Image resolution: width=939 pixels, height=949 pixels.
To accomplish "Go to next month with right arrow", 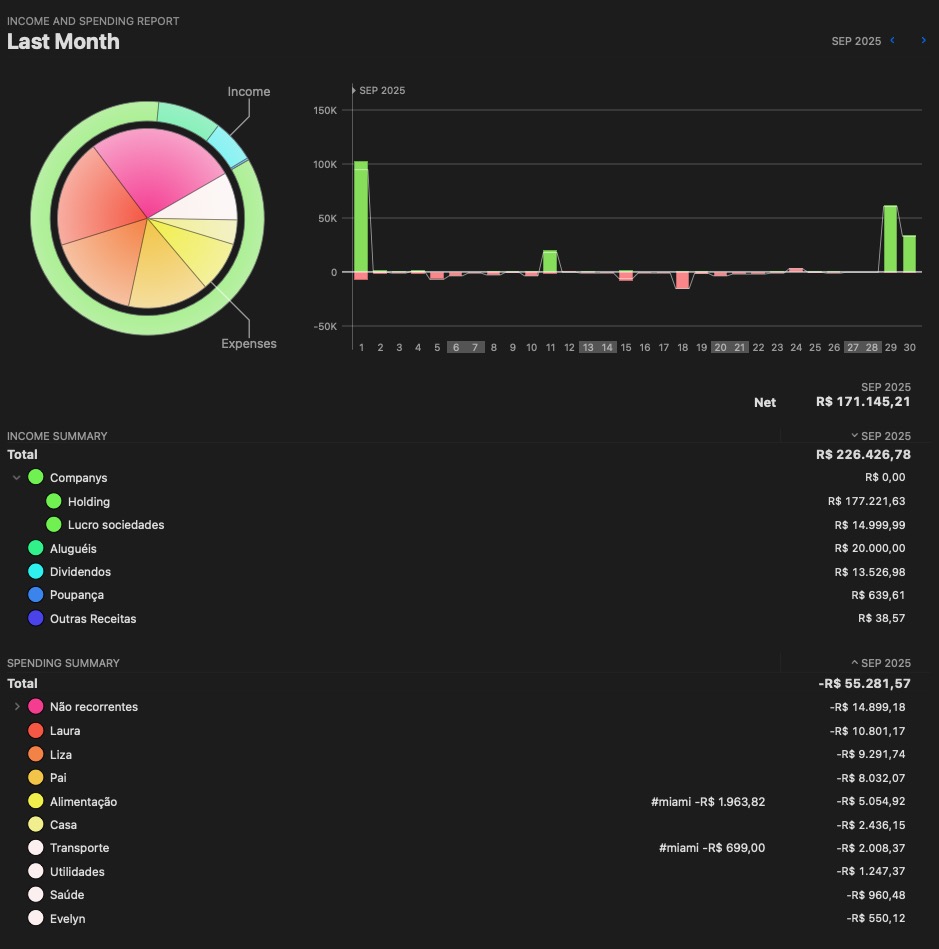I will point(923,41).
